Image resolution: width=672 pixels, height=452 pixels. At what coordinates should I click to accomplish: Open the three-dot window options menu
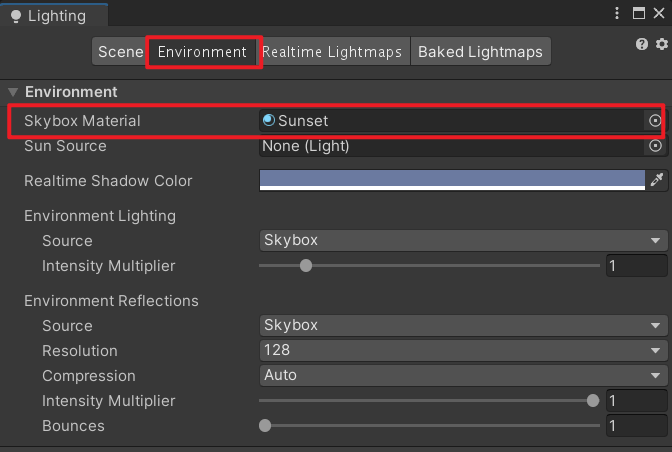click(x=617, y=13)
